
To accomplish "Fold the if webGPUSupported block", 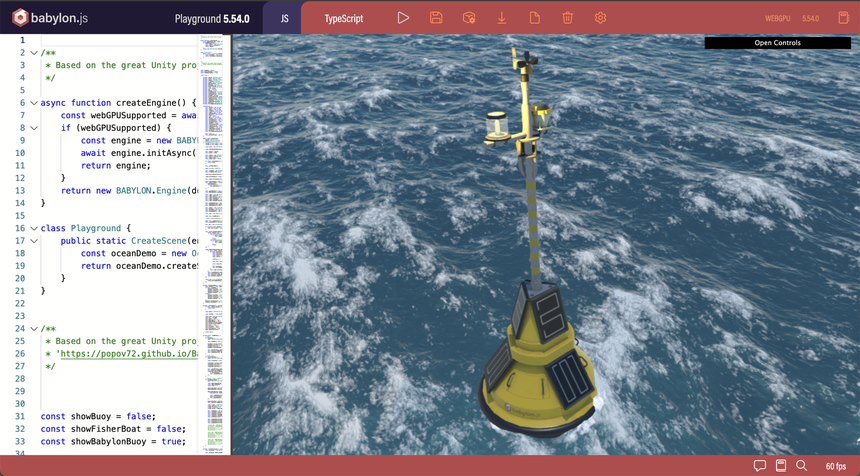I will (x=33, y=128).
